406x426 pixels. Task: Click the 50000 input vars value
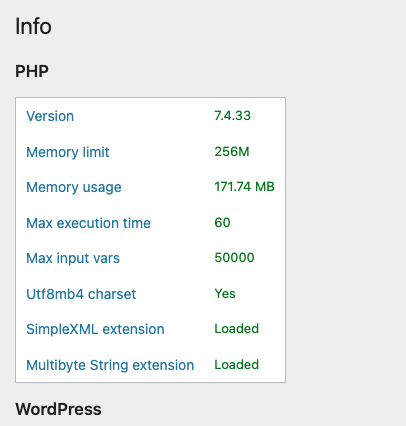[234, 258]
